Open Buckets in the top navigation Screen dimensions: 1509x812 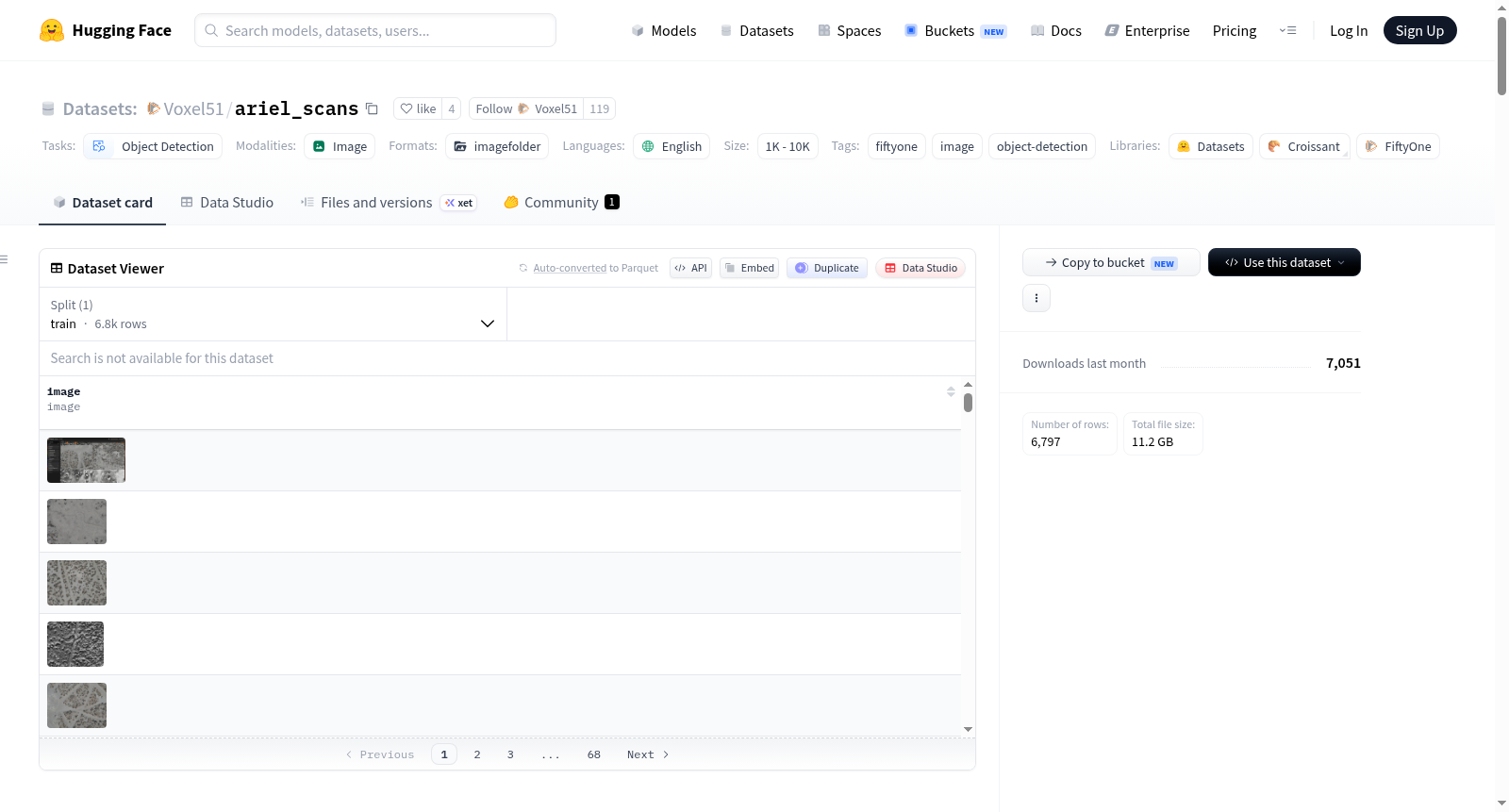coord(955,30)
